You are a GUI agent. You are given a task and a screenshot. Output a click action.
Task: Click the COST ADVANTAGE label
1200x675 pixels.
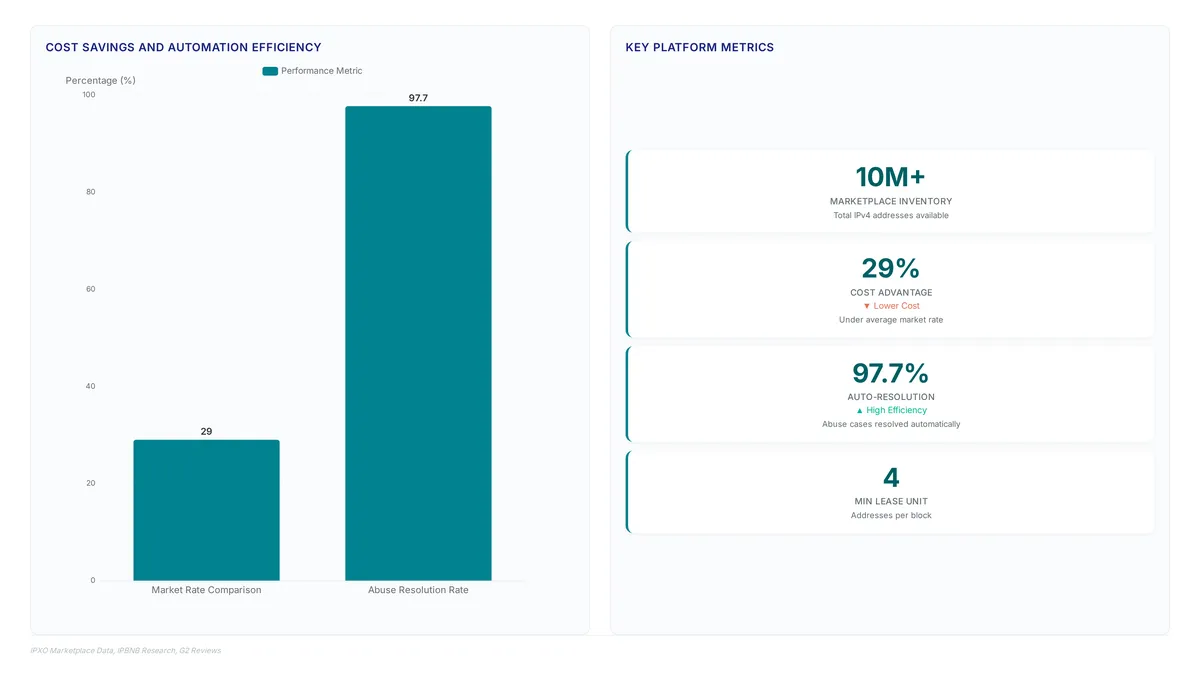(891, 292)
